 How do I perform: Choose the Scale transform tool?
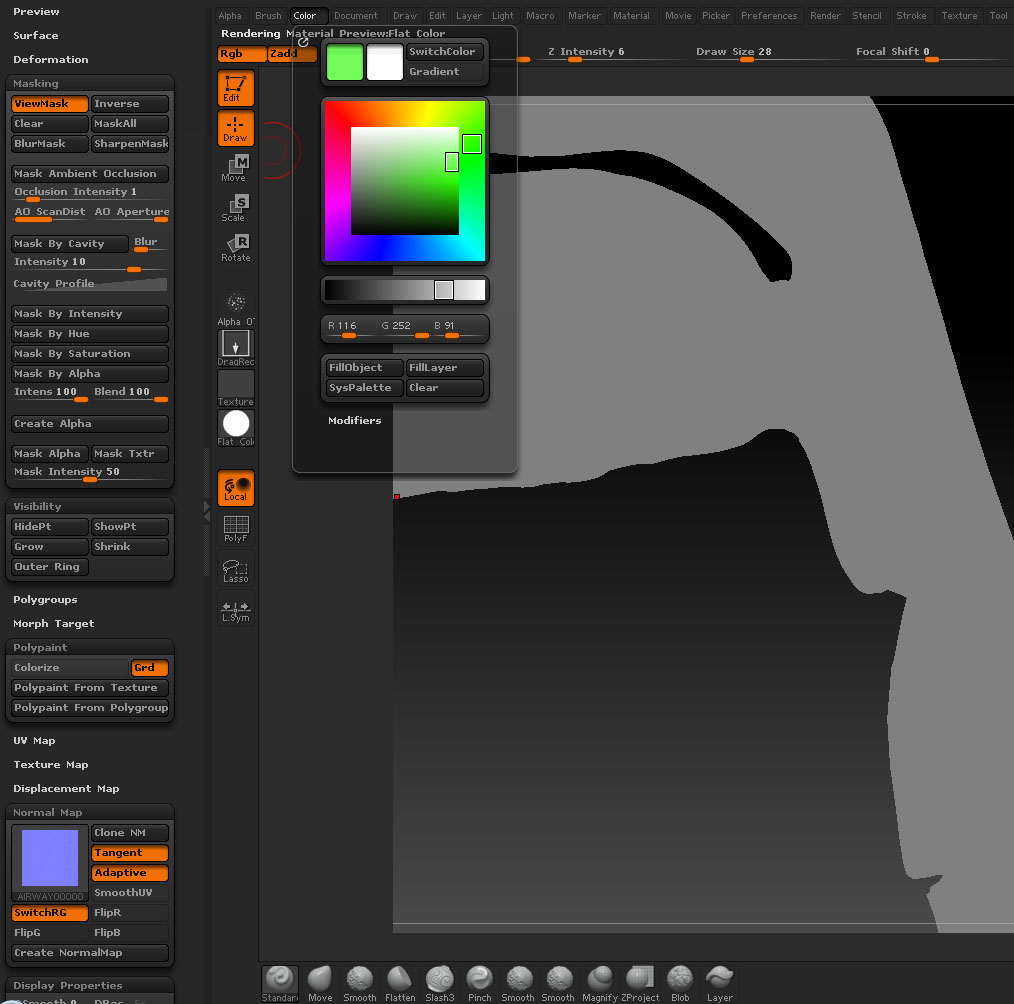click(x=235, y=208)
